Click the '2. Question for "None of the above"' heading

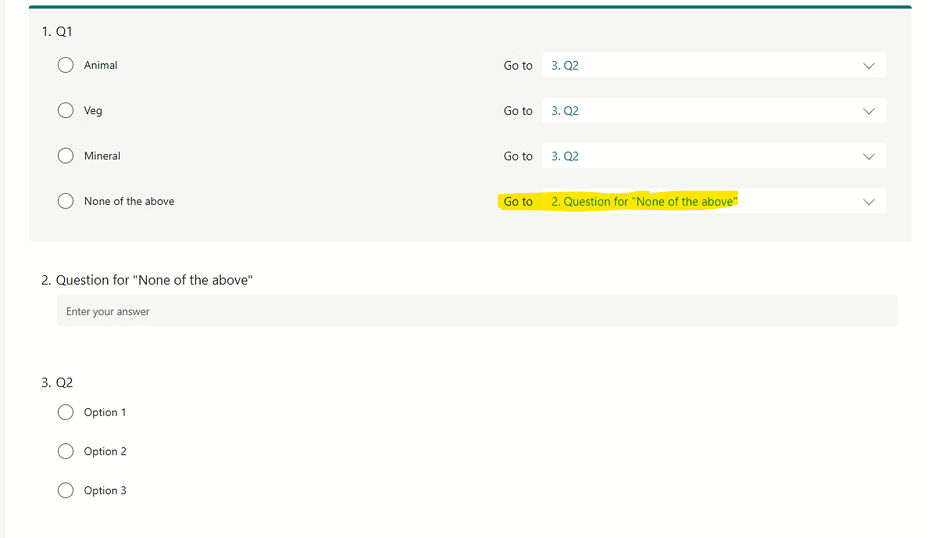click(x=147, y=280)
